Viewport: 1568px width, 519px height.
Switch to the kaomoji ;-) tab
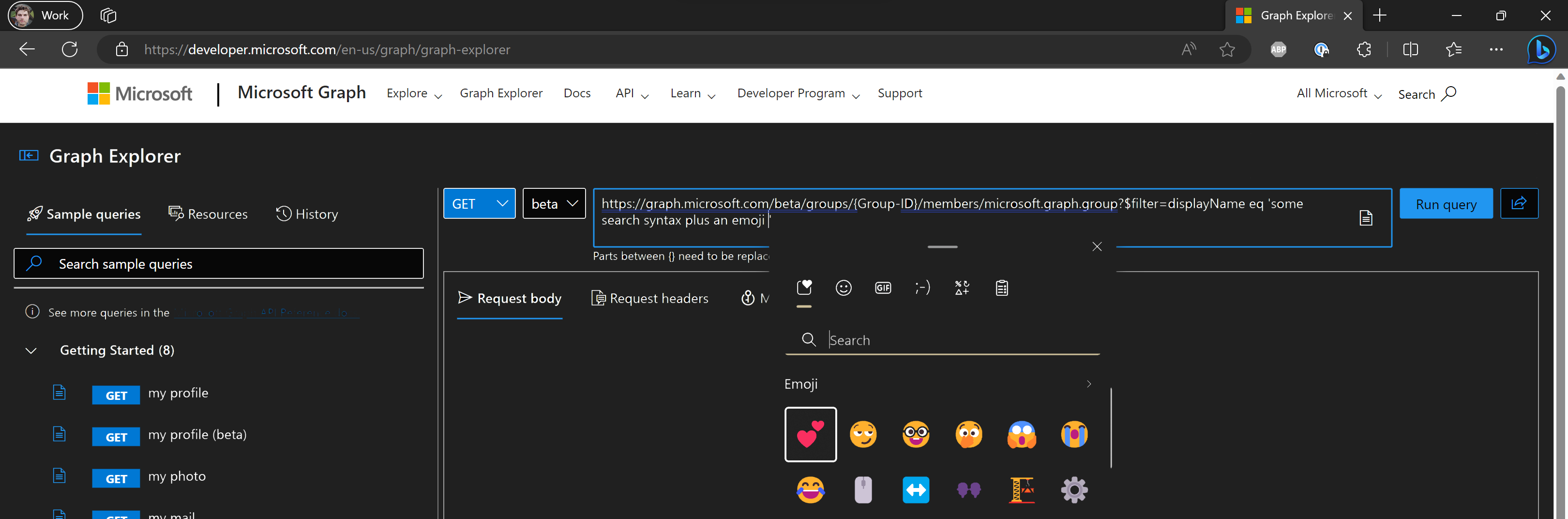[x=922, y=288]
